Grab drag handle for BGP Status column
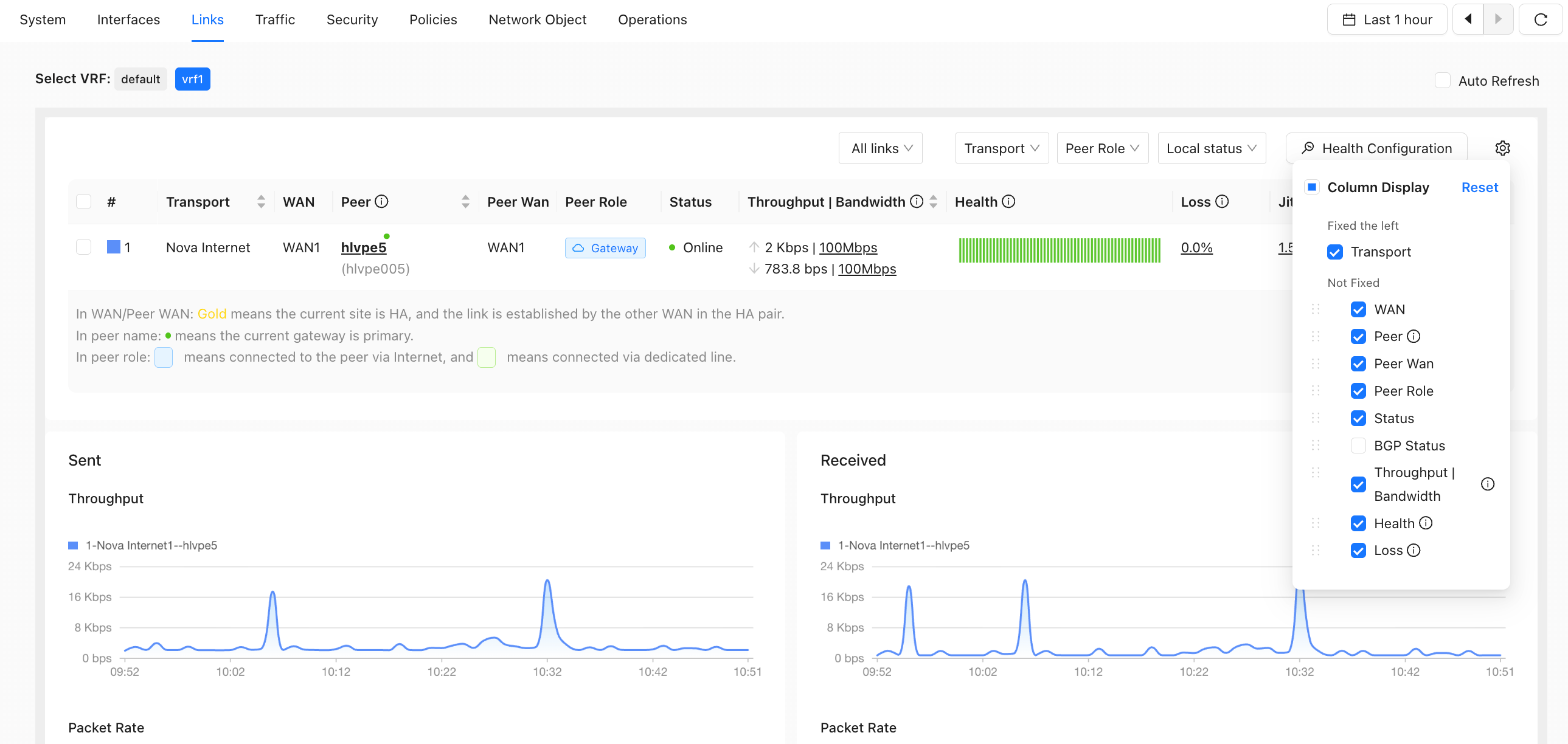Viewport: 1568px width, 744px height. coord(1316,446)
